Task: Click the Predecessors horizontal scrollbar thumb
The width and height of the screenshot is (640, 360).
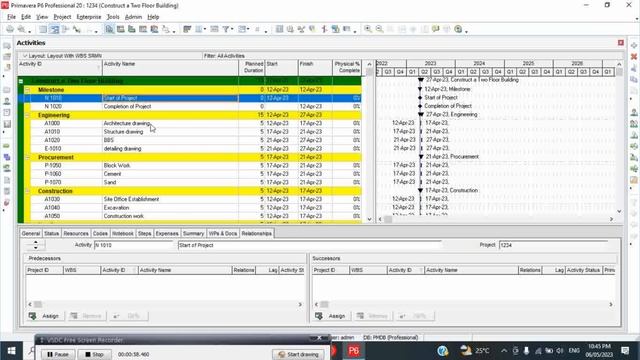Action: pyautogui.click(x=38, y=304)
